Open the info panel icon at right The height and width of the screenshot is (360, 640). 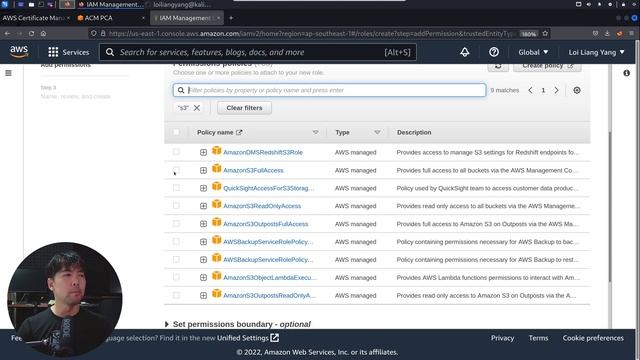tap(627, 73)
